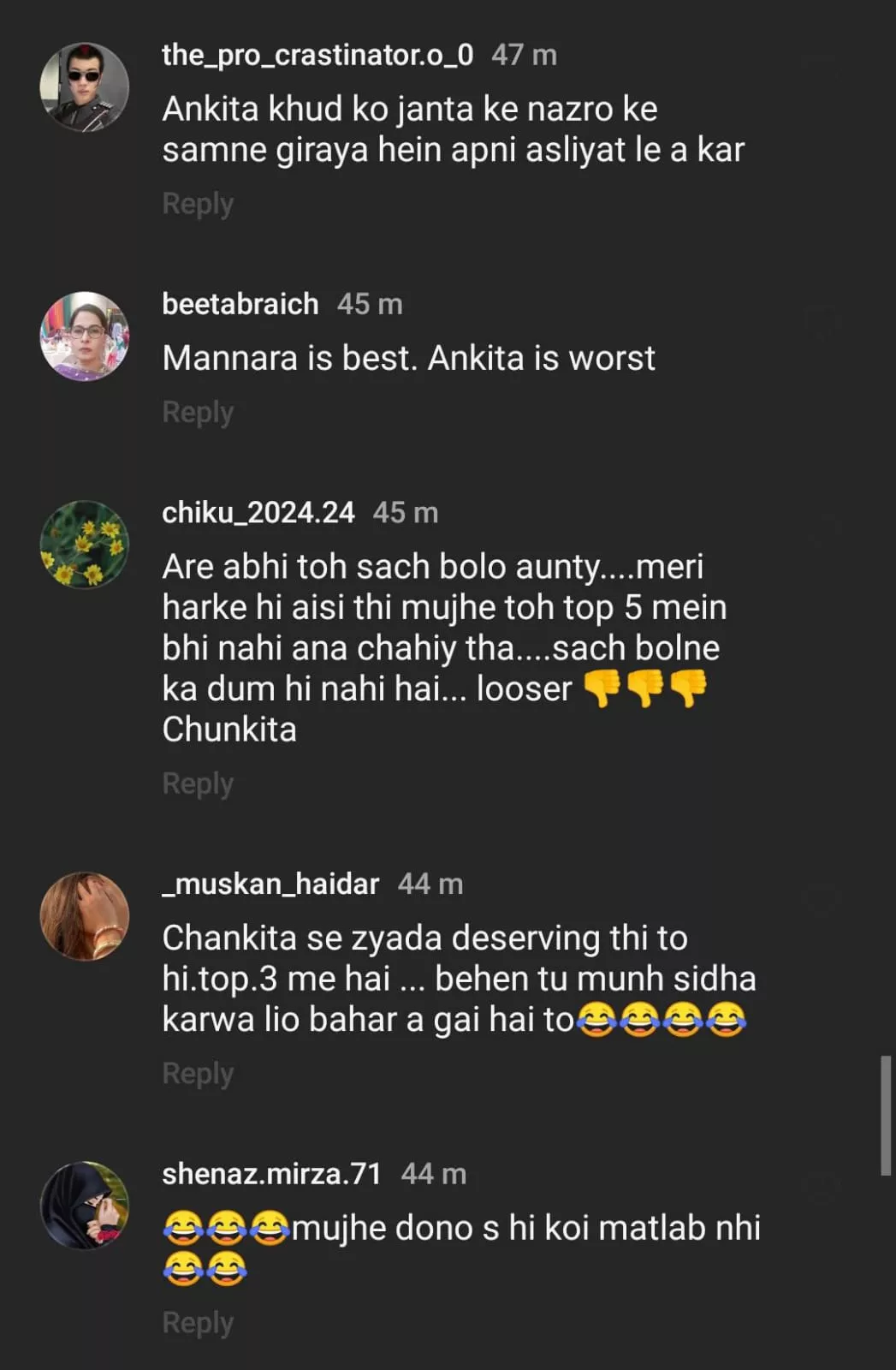
Task: Click the comments vertical scrollbar
Action: (886, 1116)
